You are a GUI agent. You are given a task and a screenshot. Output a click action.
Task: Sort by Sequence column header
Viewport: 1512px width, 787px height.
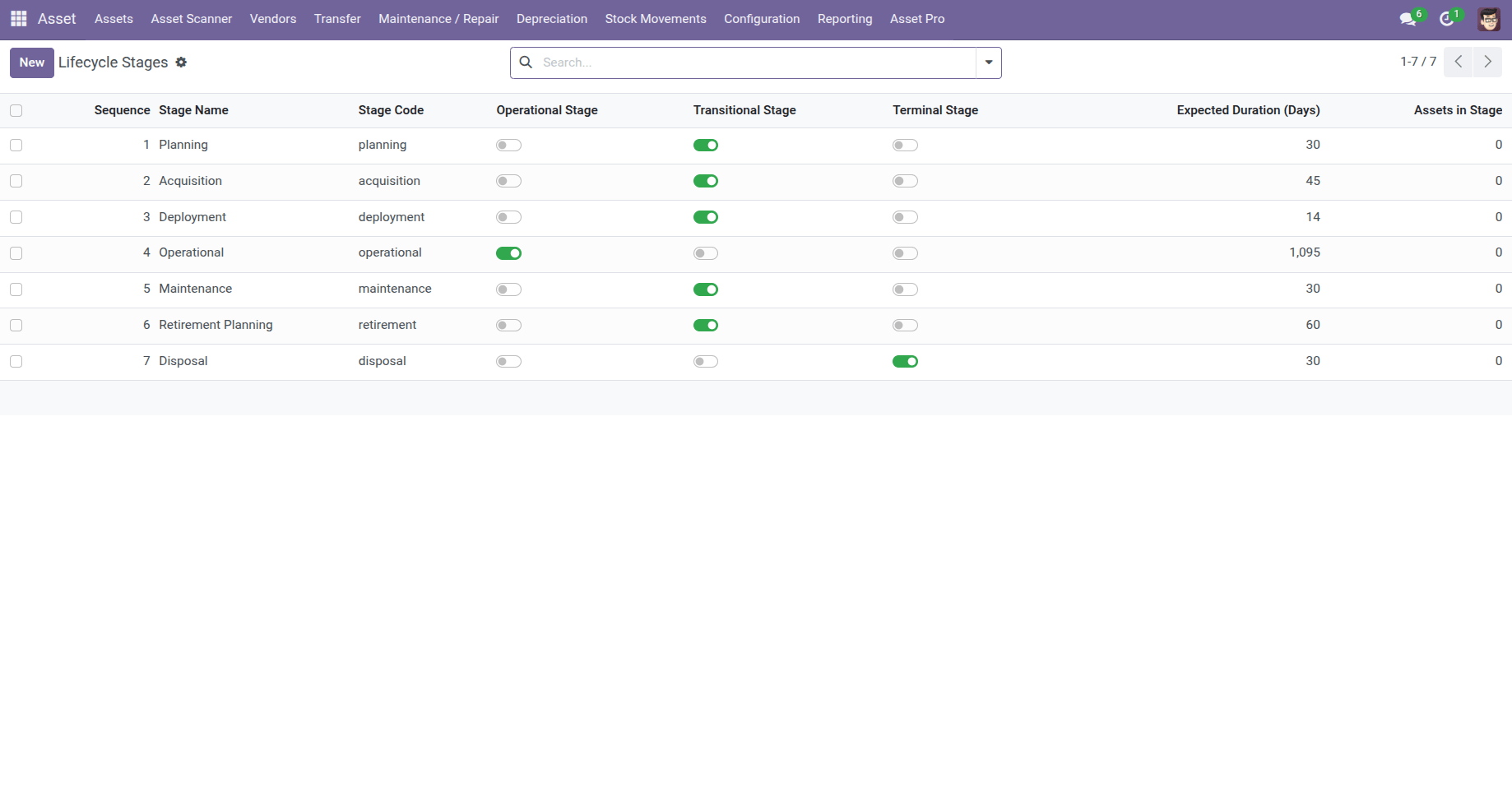click(122, 110)
